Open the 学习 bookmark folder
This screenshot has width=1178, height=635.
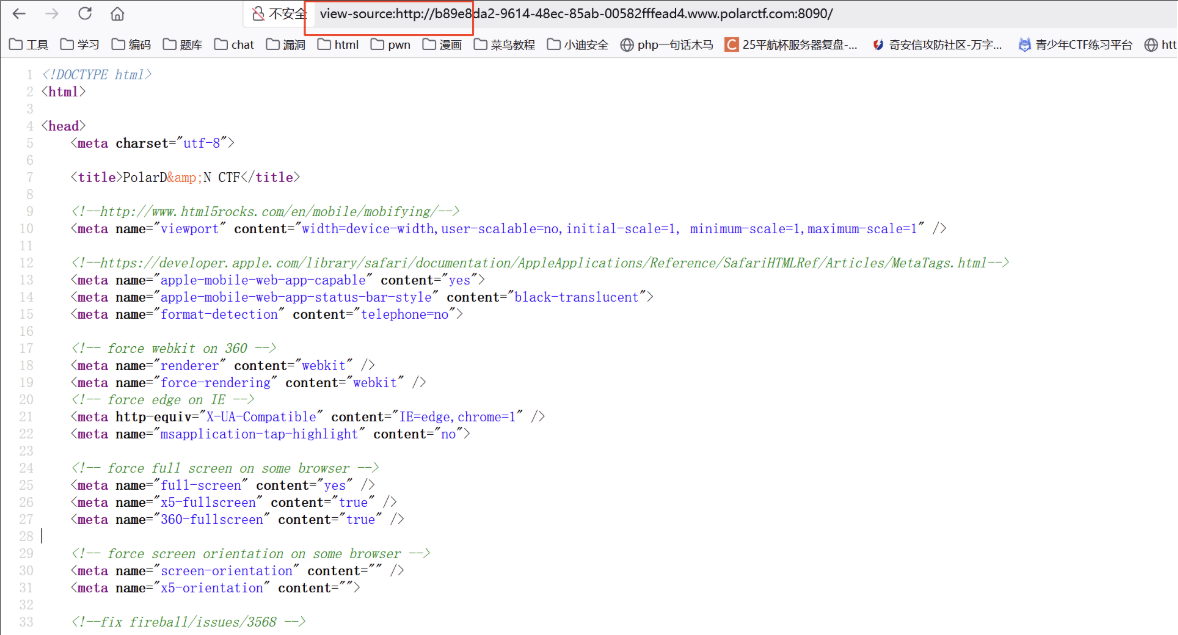click(80, 44)
